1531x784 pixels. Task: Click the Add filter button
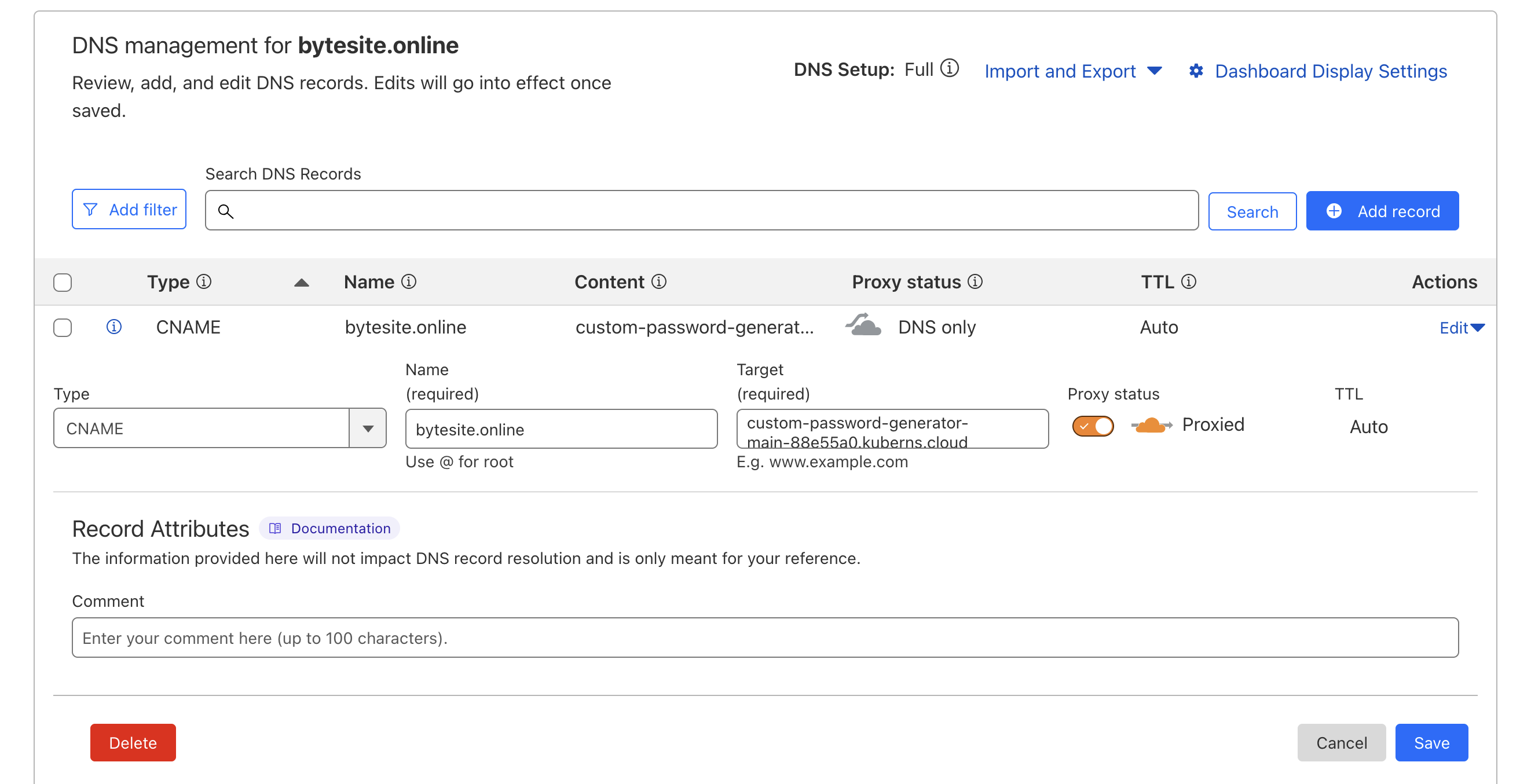pos(129,209)
